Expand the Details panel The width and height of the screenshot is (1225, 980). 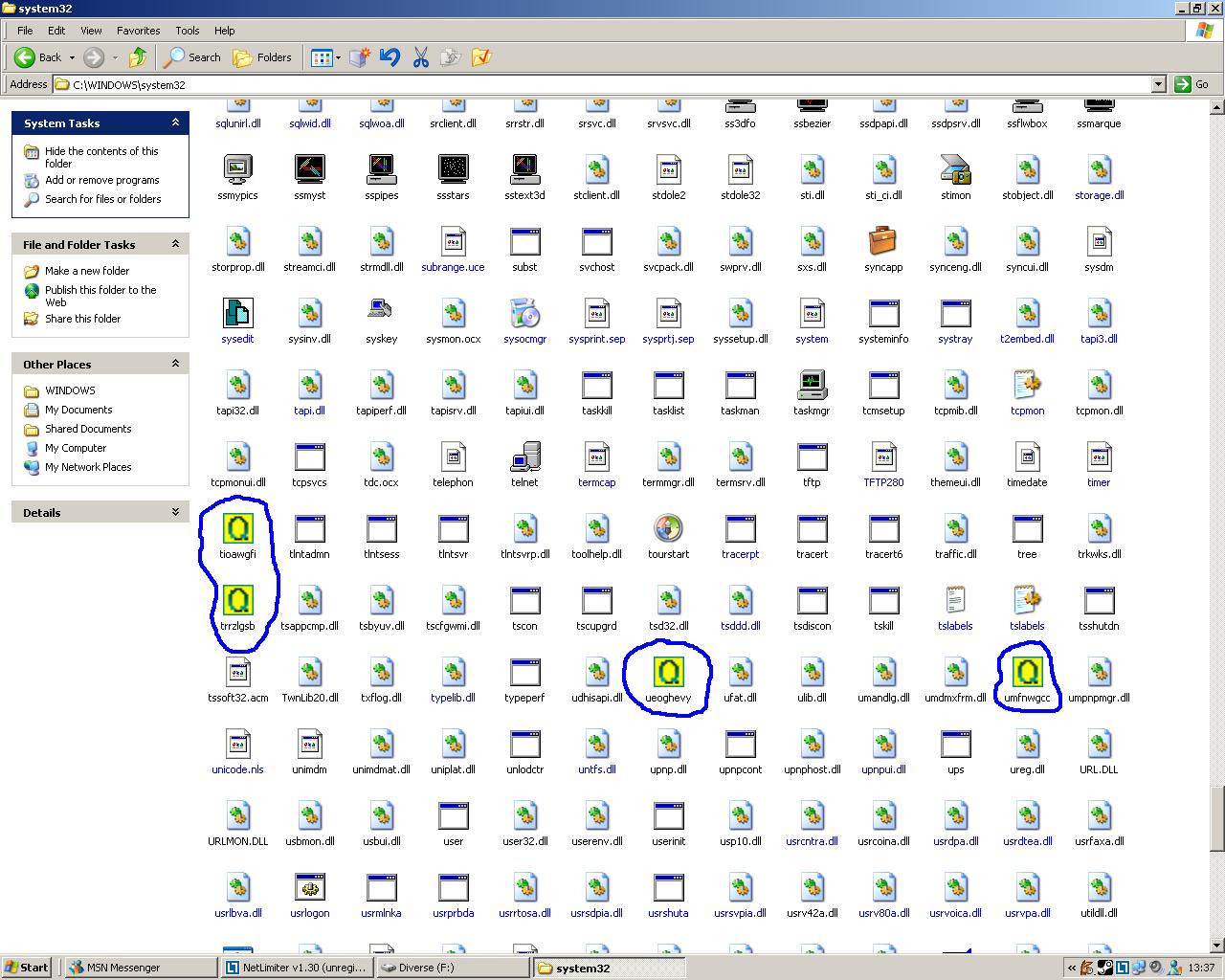(x=175, y=512)
